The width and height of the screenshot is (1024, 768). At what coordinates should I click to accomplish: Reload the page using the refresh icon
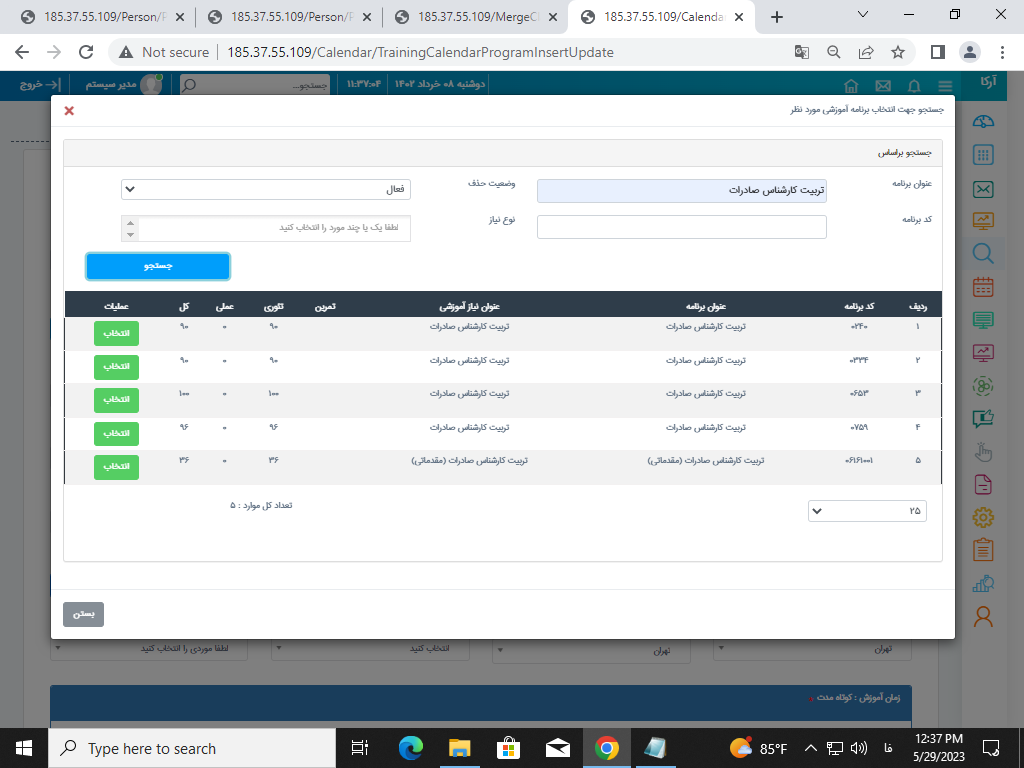[86, 52]
